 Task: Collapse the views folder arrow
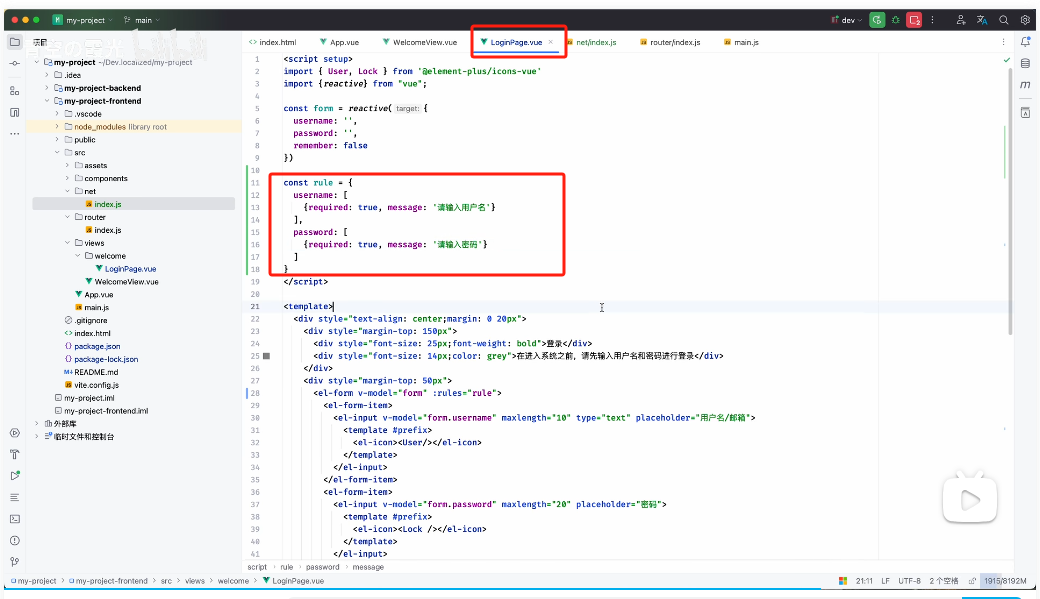tap(67, 243)
